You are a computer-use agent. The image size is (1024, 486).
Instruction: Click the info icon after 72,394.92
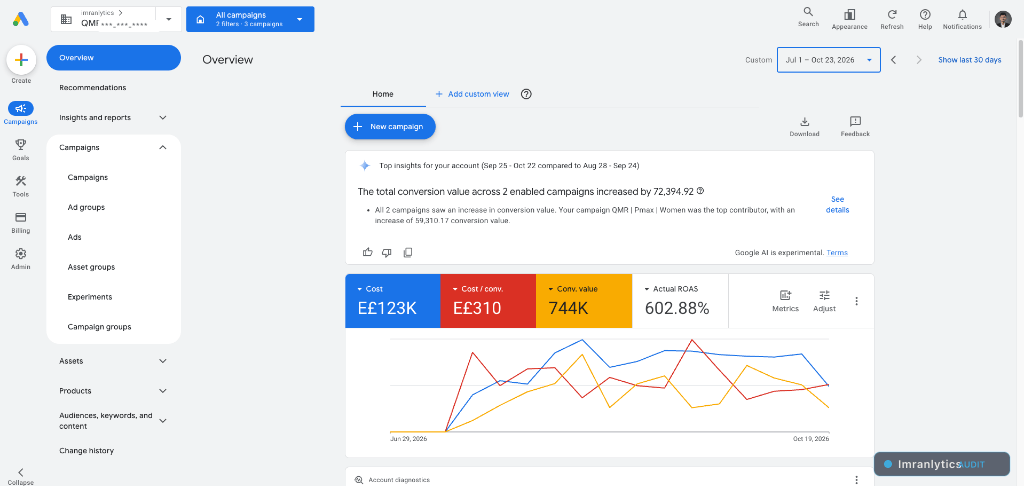pos(701,191)
